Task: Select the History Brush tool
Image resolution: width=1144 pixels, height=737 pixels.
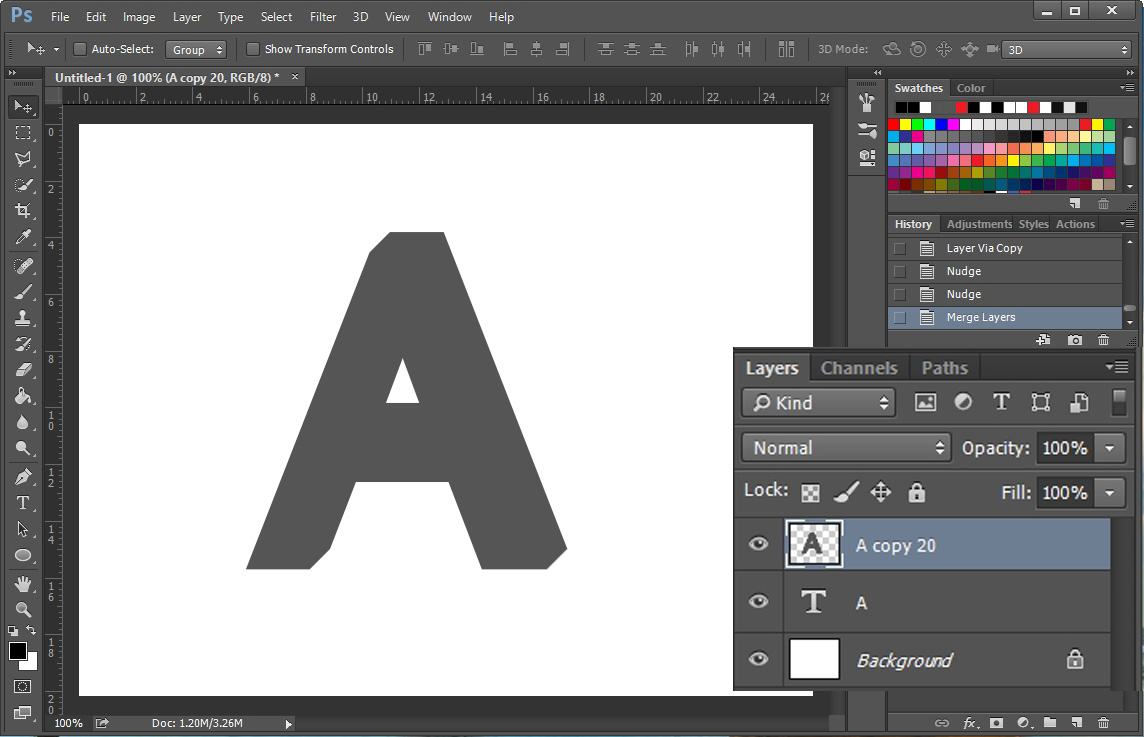Action: click(x=23, y=344)
